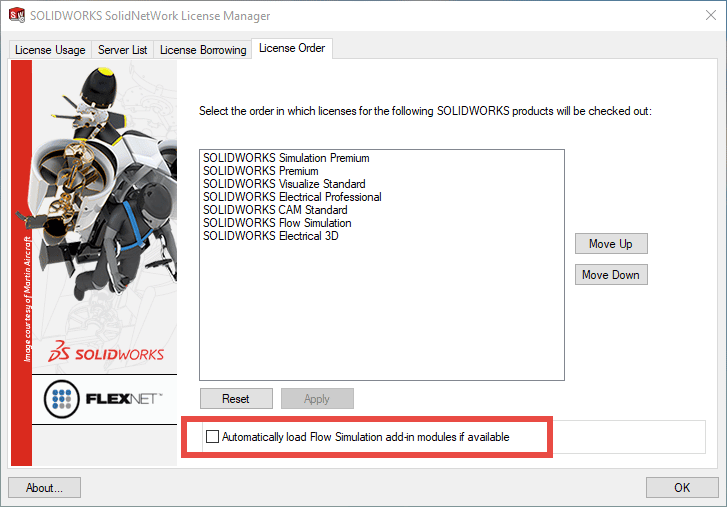Enable automatically load Flow Simulation add-in modules
The width and height of the screenshot is (727, 507).
(x=212, y=437)
